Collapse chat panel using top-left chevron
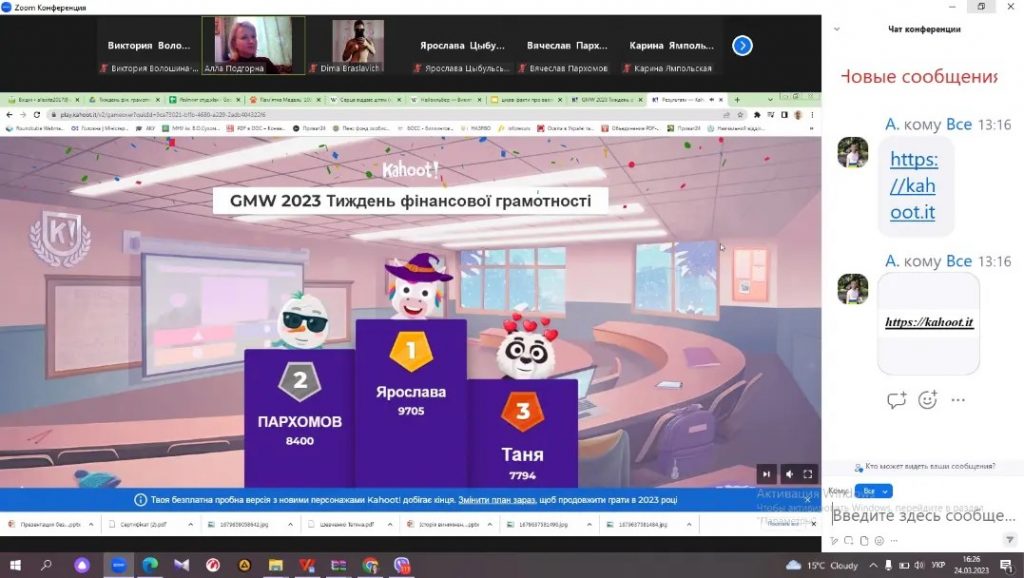 pos(836,29)
